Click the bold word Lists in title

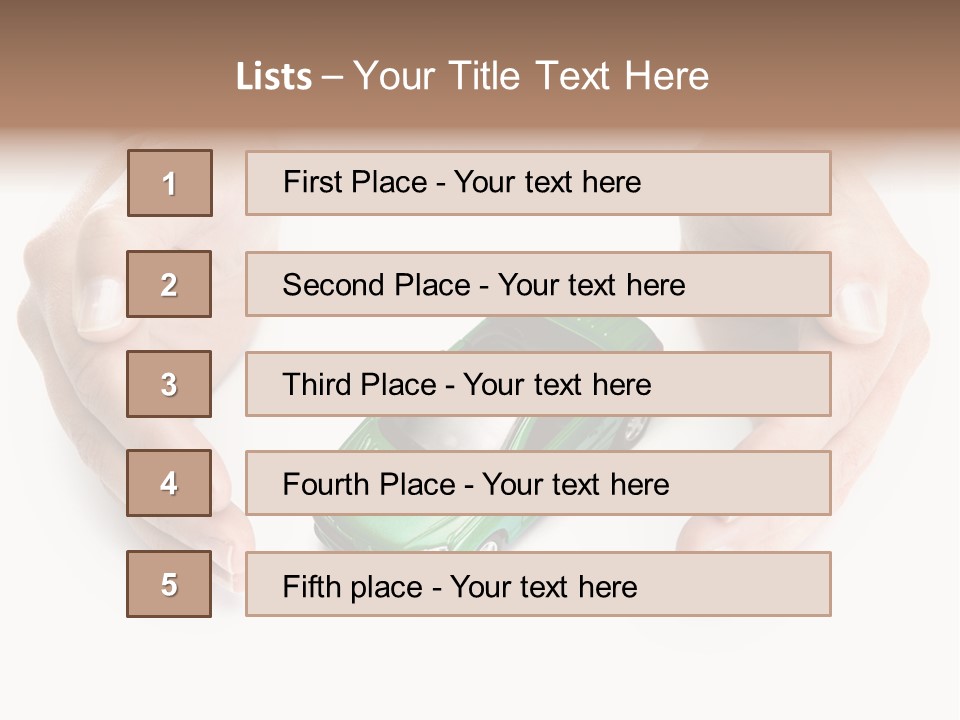(274, 77)
